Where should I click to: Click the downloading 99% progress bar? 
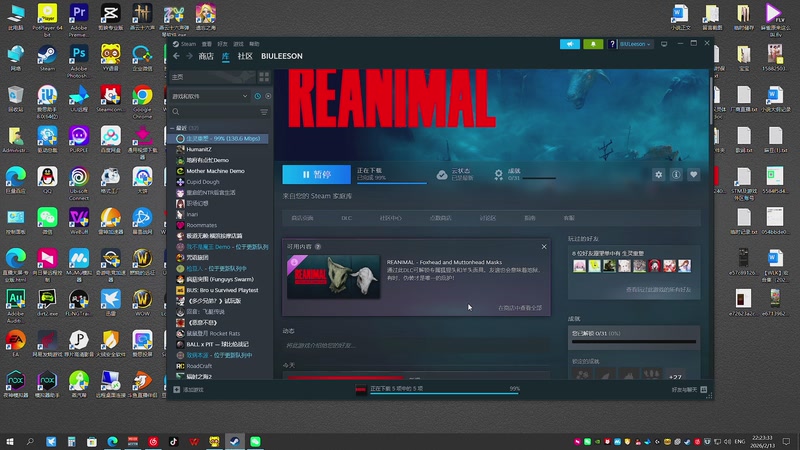click(x=391, y=182)
